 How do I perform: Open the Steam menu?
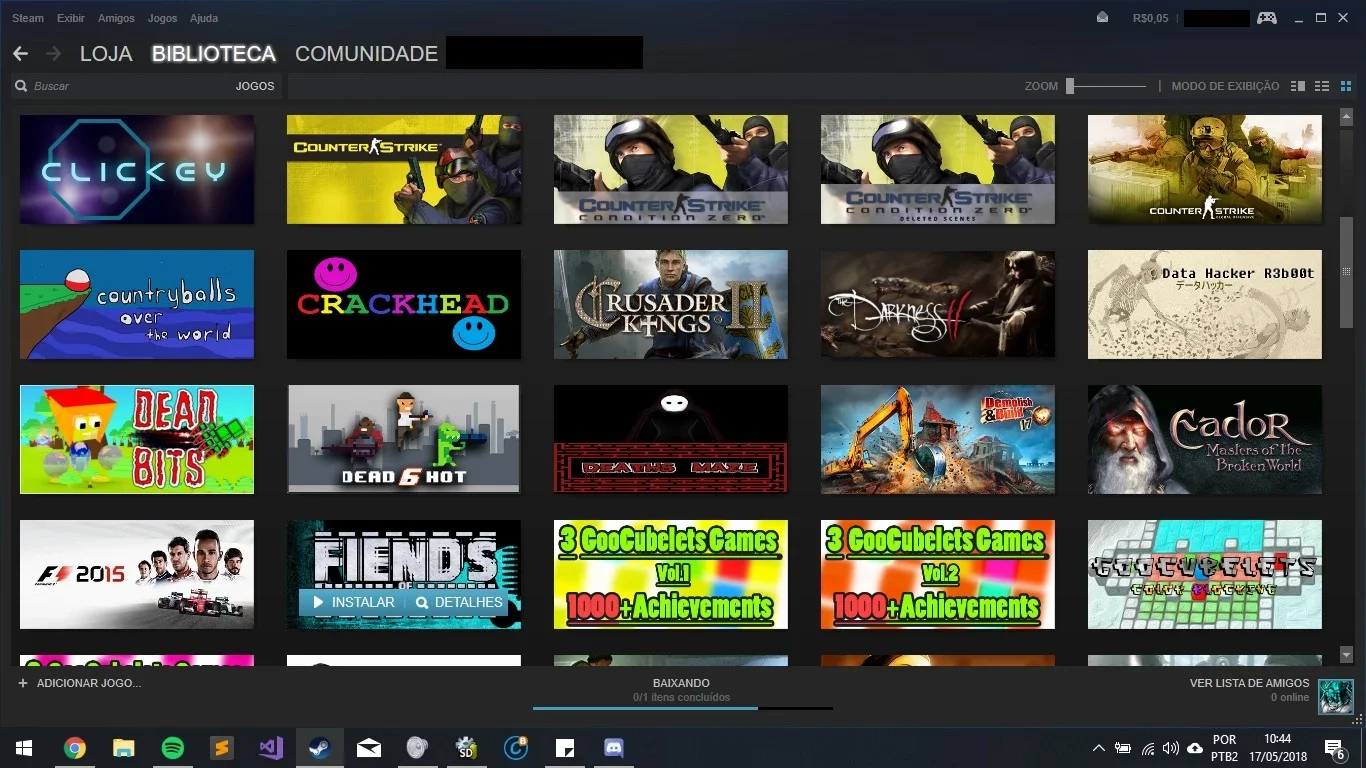(28, 18)
